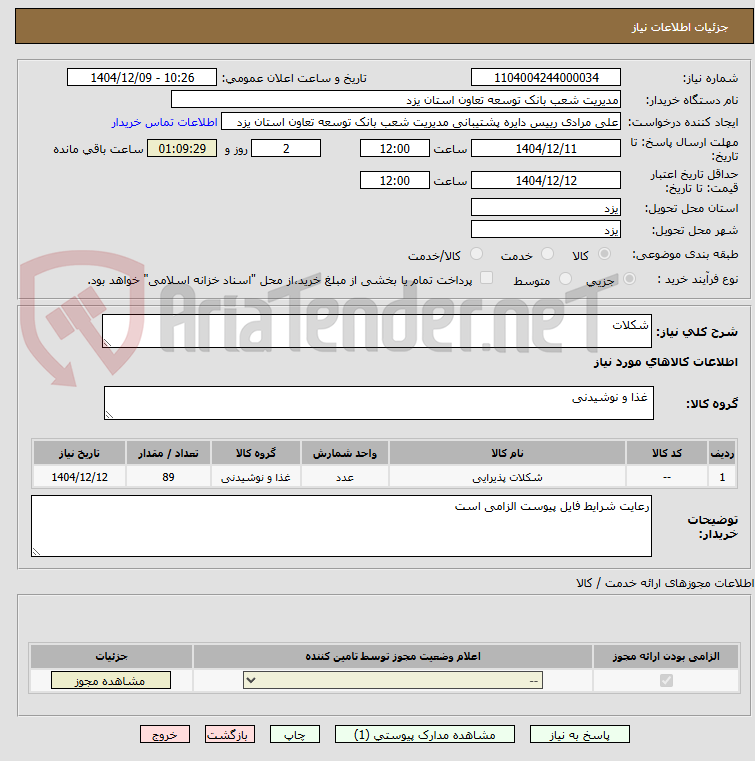Click the price validity hour field beside 1404/12/12
The height and width of the screenshot is (761, 755).
[x=395, y=180]
